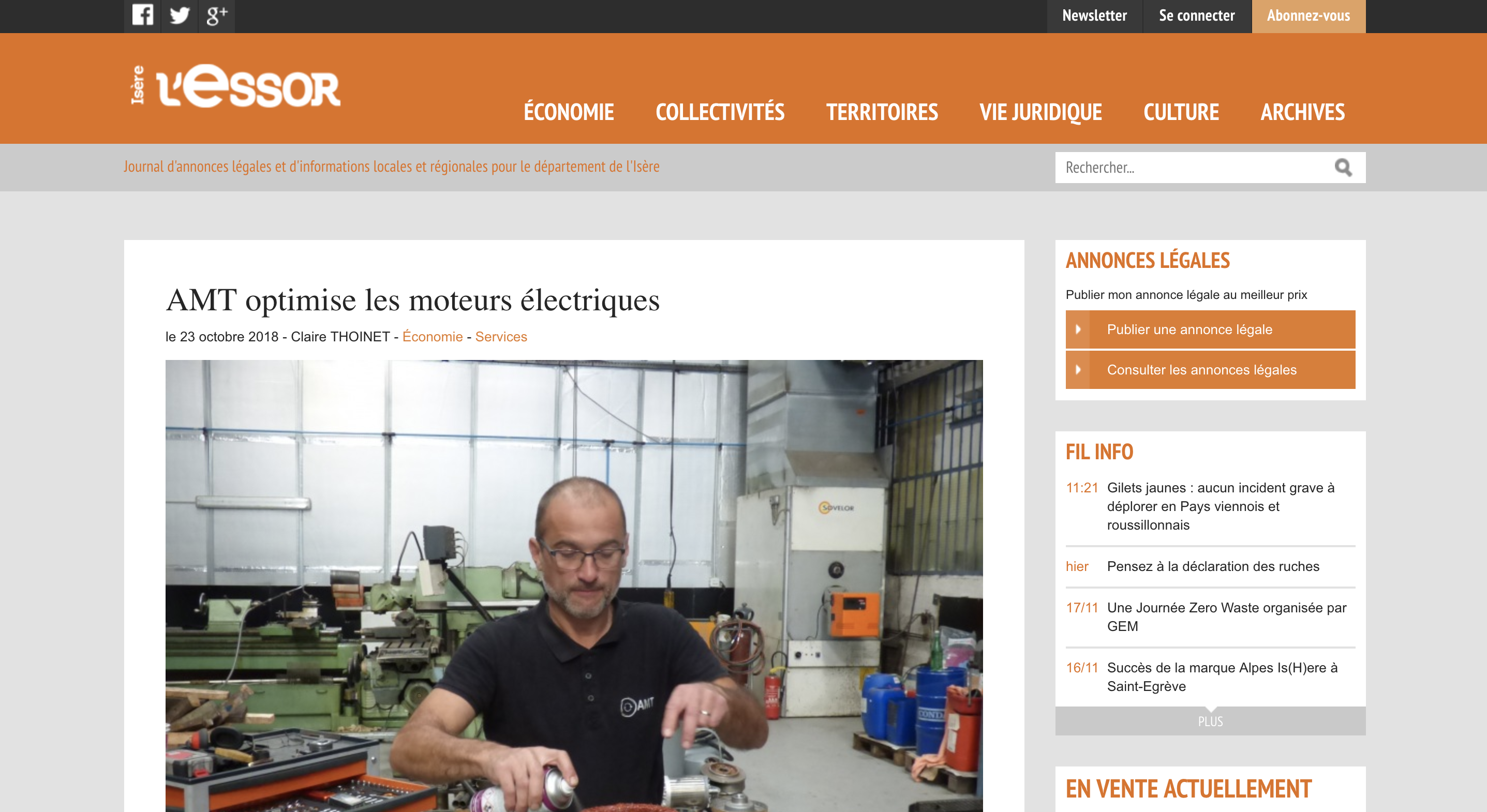Click the article photo of AMT workshop
Screen dimensions: 1487x812
(574, 586)
